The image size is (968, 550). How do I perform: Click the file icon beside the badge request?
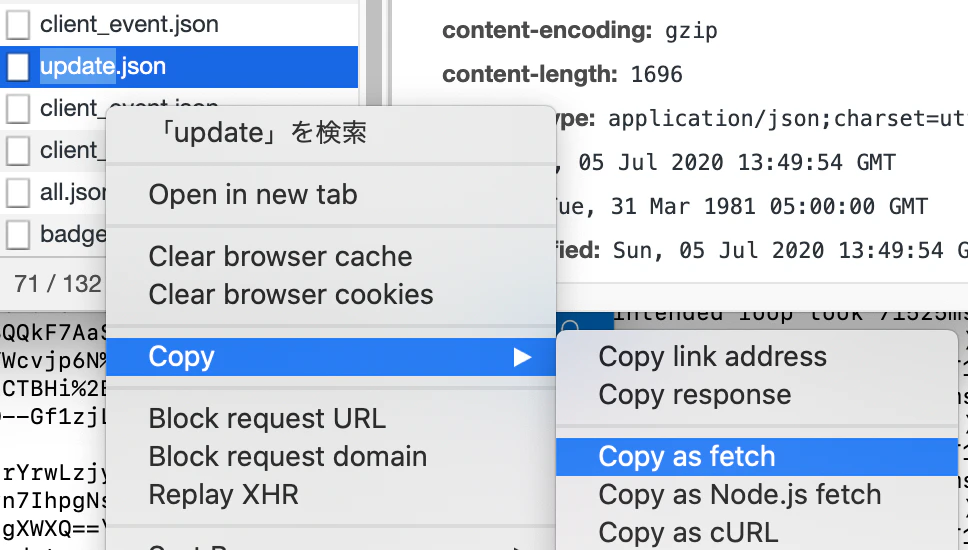[x=18, y=235]
